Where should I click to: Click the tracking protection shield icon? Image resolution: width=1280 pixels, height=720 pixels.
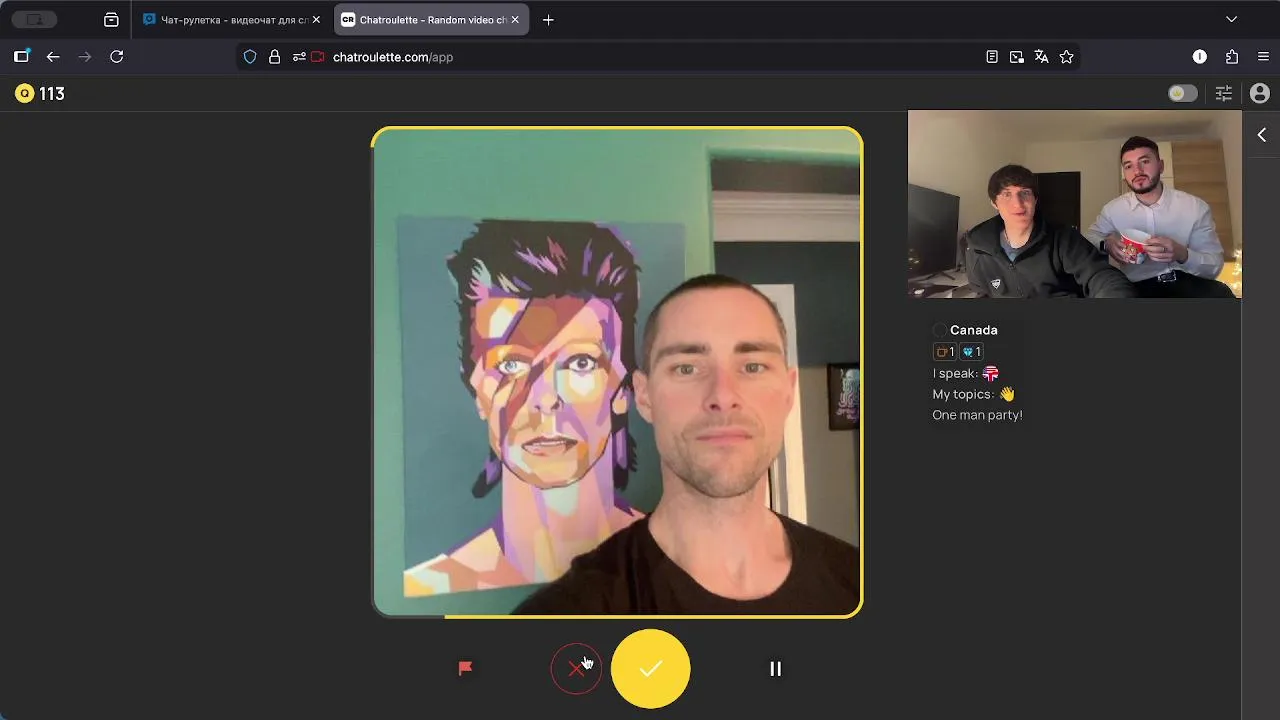(x=250, y=57)
